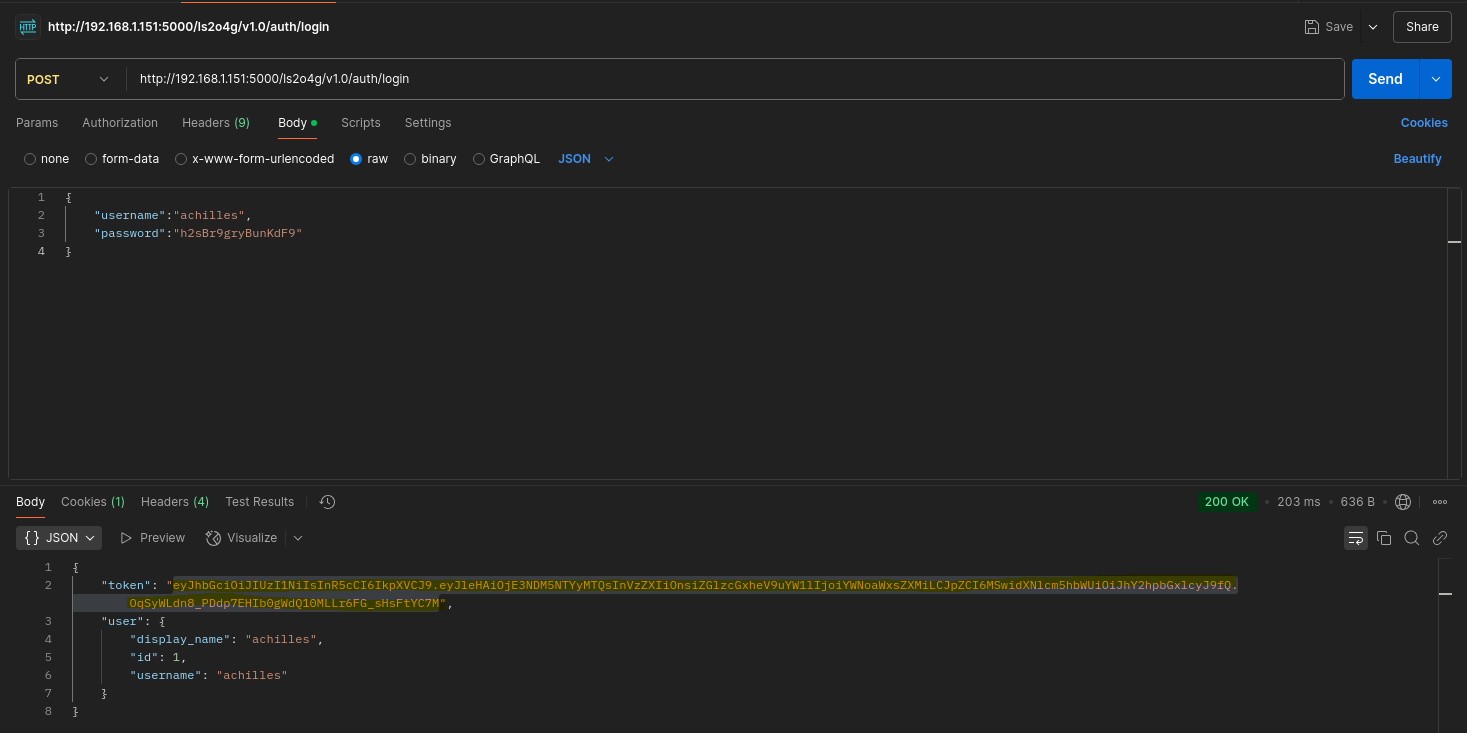The image size is (1467, 733).
Task: Copy the response body using the copy icon
Action: click(1384, 538)
